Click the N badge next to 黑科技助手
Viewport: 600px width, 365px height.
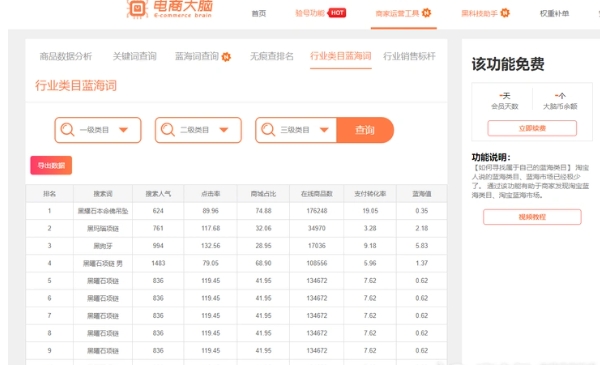[505, 13]
